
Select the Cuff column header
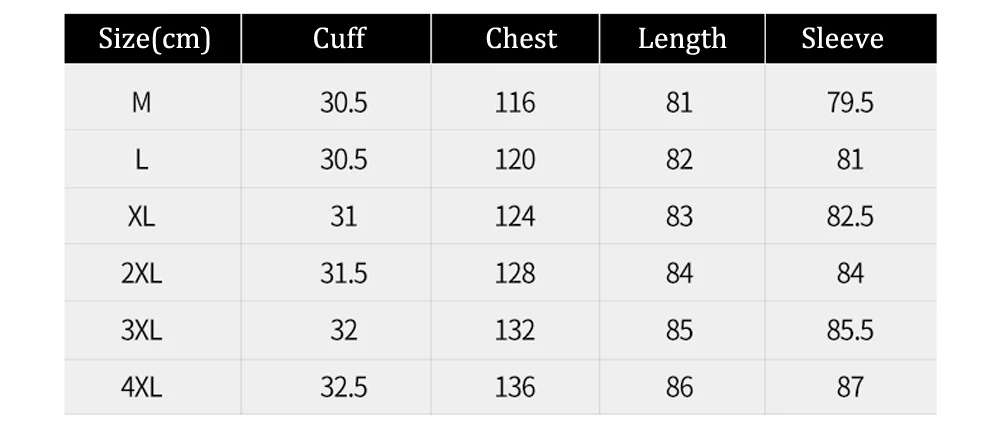(339, 38)
